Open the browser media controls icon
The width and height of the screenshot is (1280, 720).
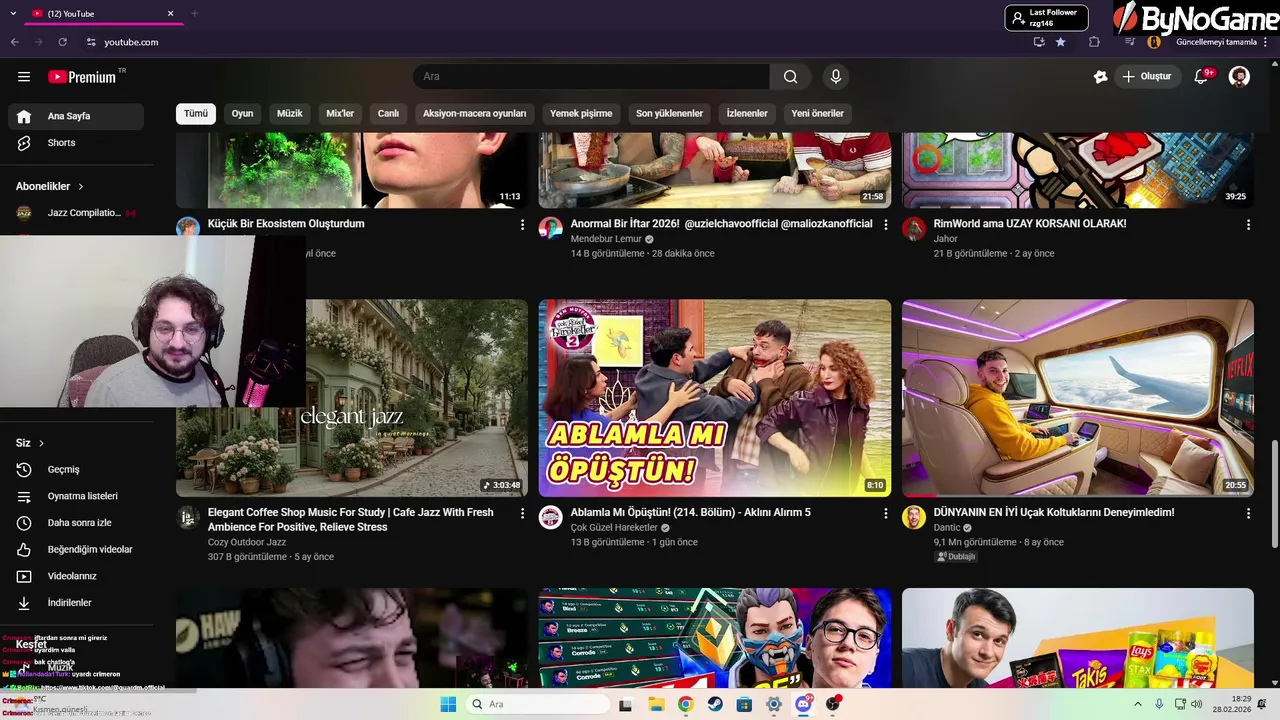click(x=1130, y=42)
